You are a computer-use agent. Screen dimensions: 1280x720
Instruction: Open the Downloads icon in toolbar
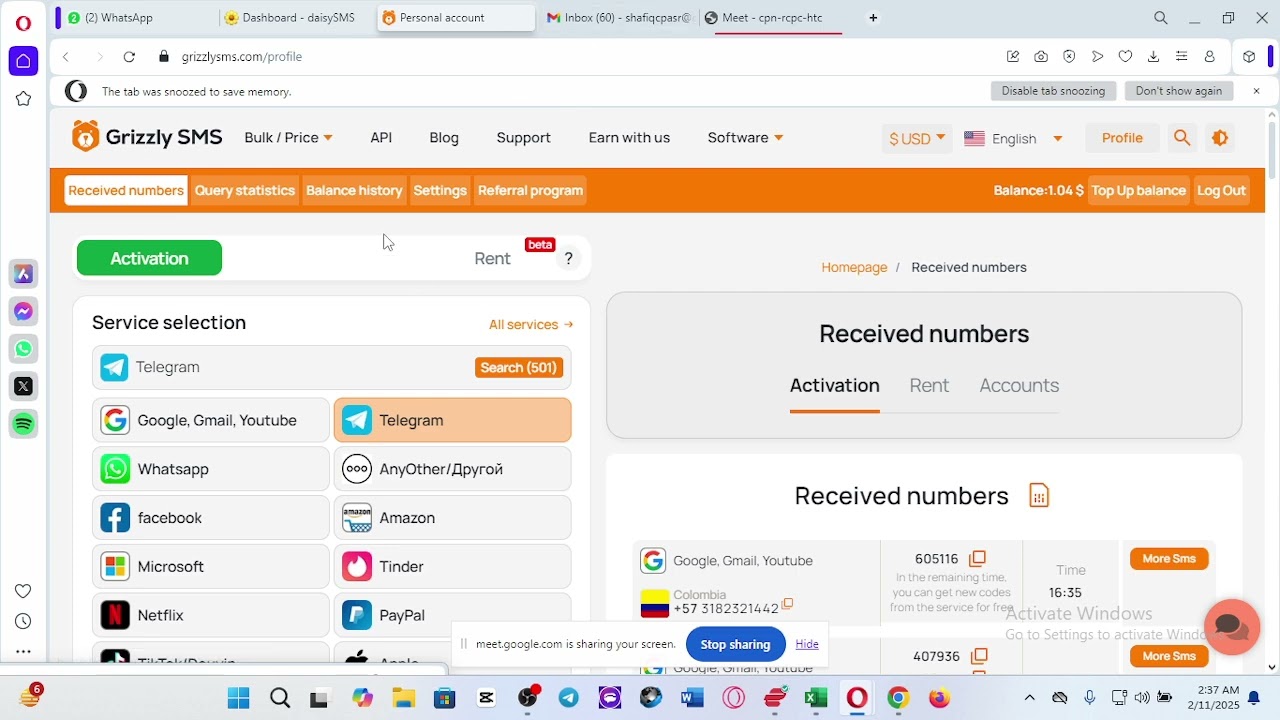[x=1153, y=57]
